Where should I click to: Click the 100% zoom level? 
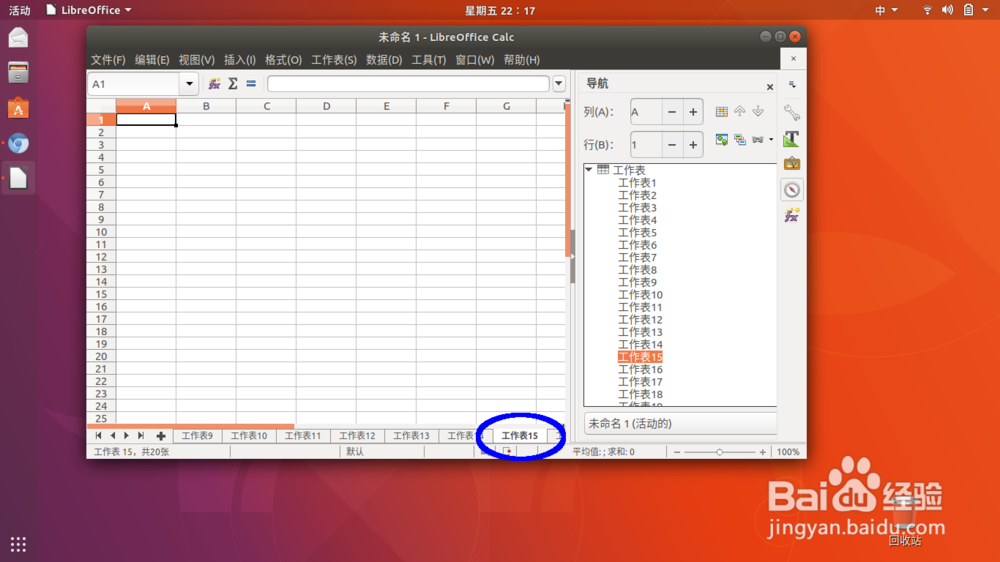pyautogui.click(x=788, y=452)
